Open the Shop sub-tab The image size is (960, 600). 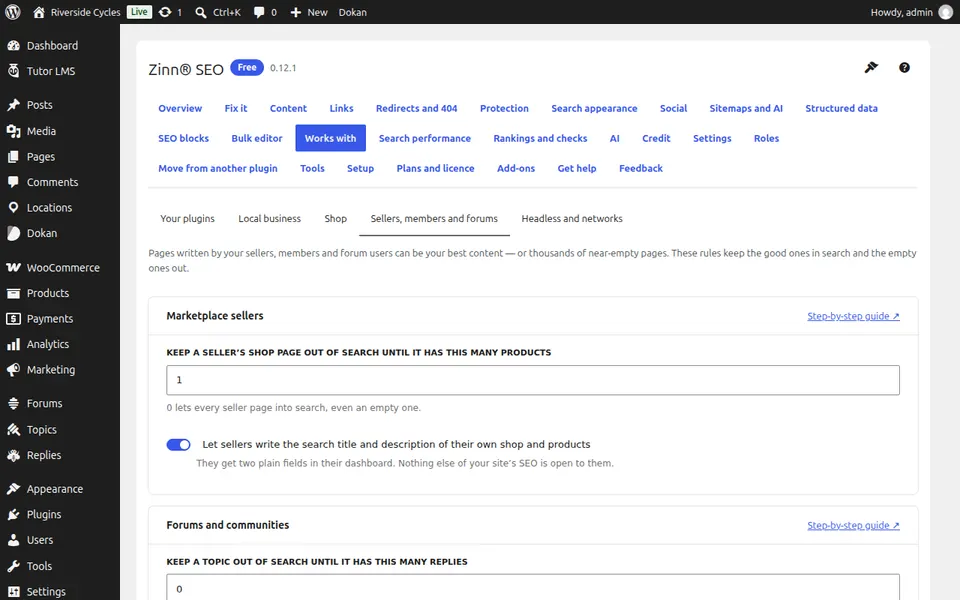(336, 219)
